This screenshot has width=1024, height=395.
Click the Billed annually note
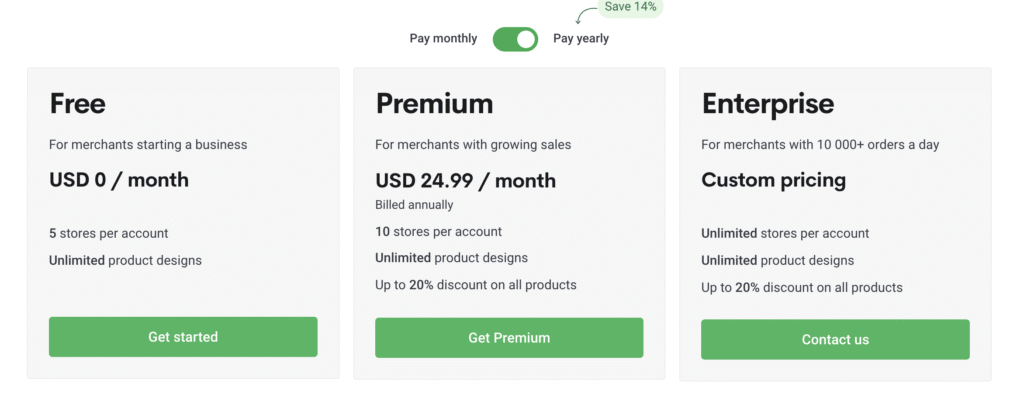click(414, 205)
